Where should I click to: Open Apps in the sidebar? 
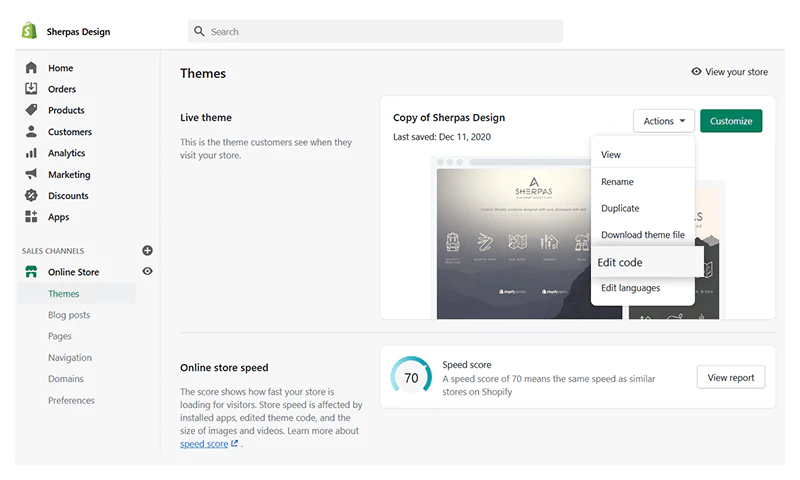click(x=59, y=217)
